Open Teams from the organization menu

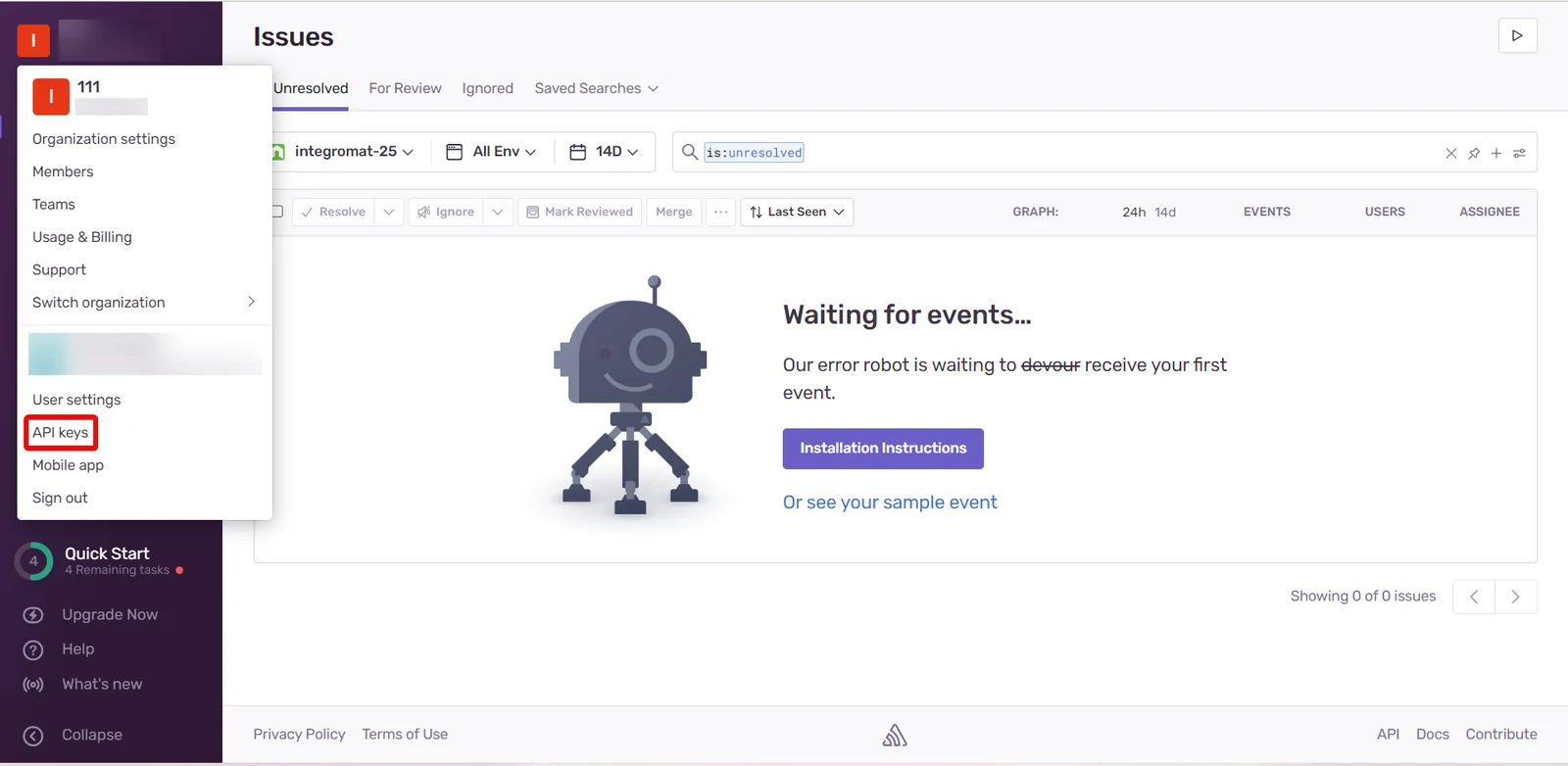pyautogui.click(x=54, y=205)
